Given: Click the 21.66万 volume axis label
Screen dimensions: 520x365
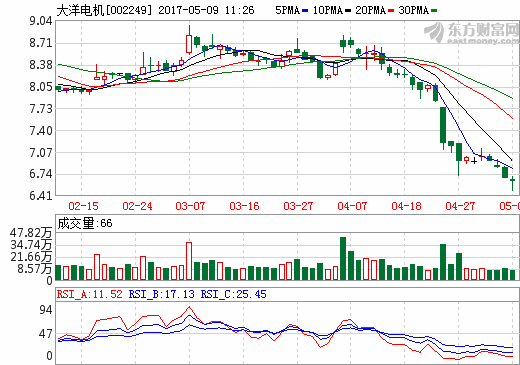Looking at the screenshot, I should (x=31, y=257).
